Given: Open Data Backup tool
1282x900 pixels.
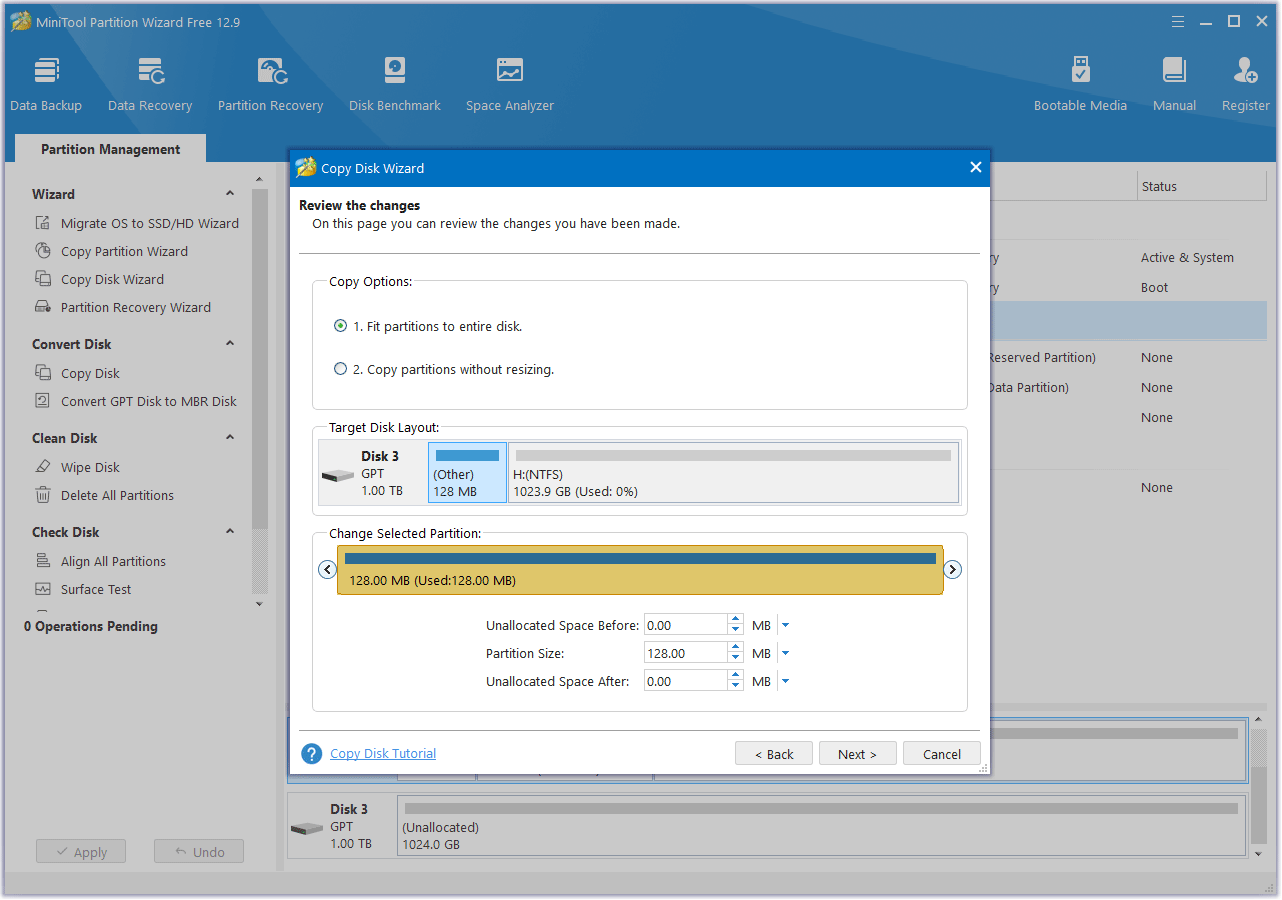Looking at the screenshot, I should click(46, 85).
